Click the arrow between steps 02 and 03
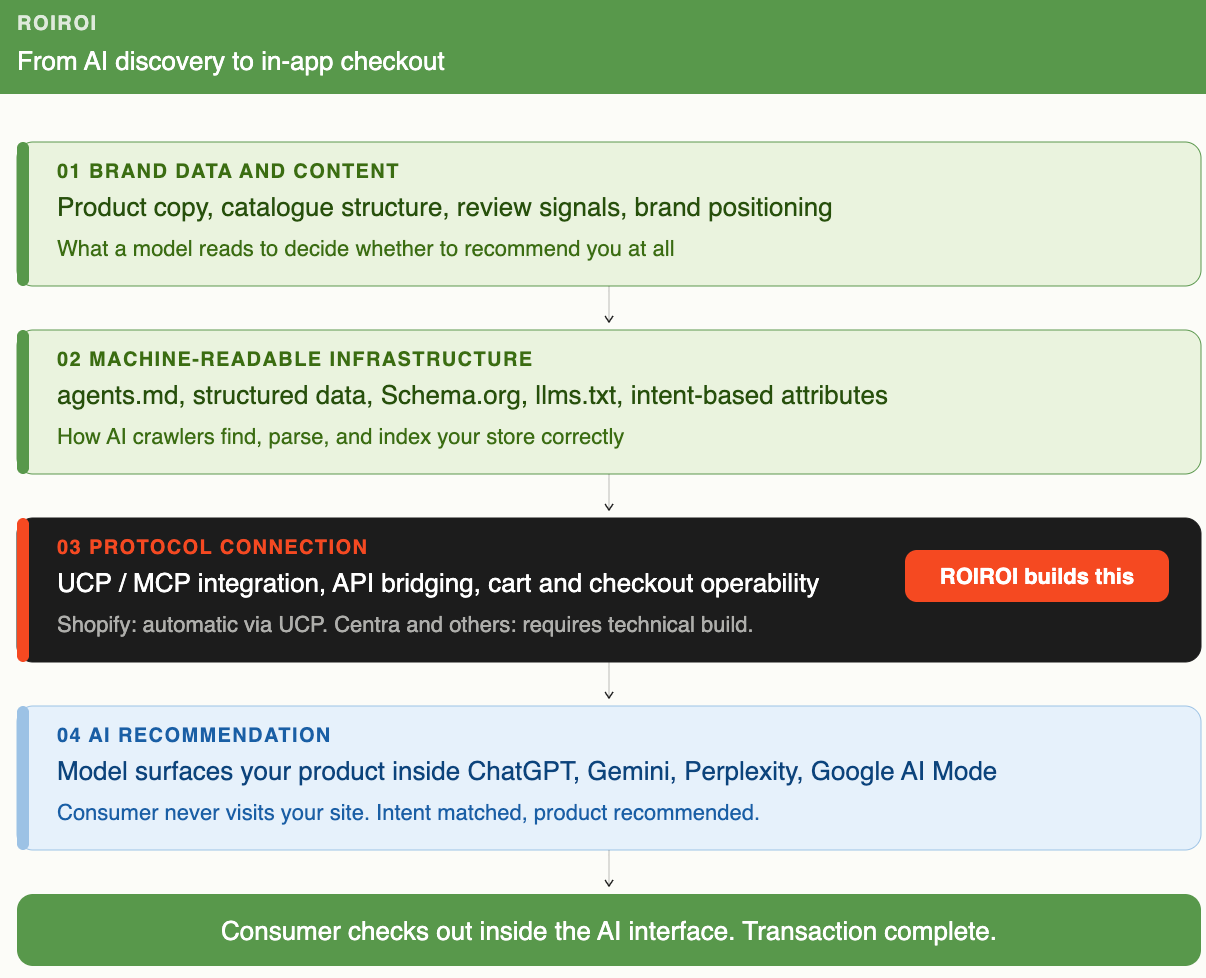This screenshot has height=978, width=1206. [x=609, y=495]
